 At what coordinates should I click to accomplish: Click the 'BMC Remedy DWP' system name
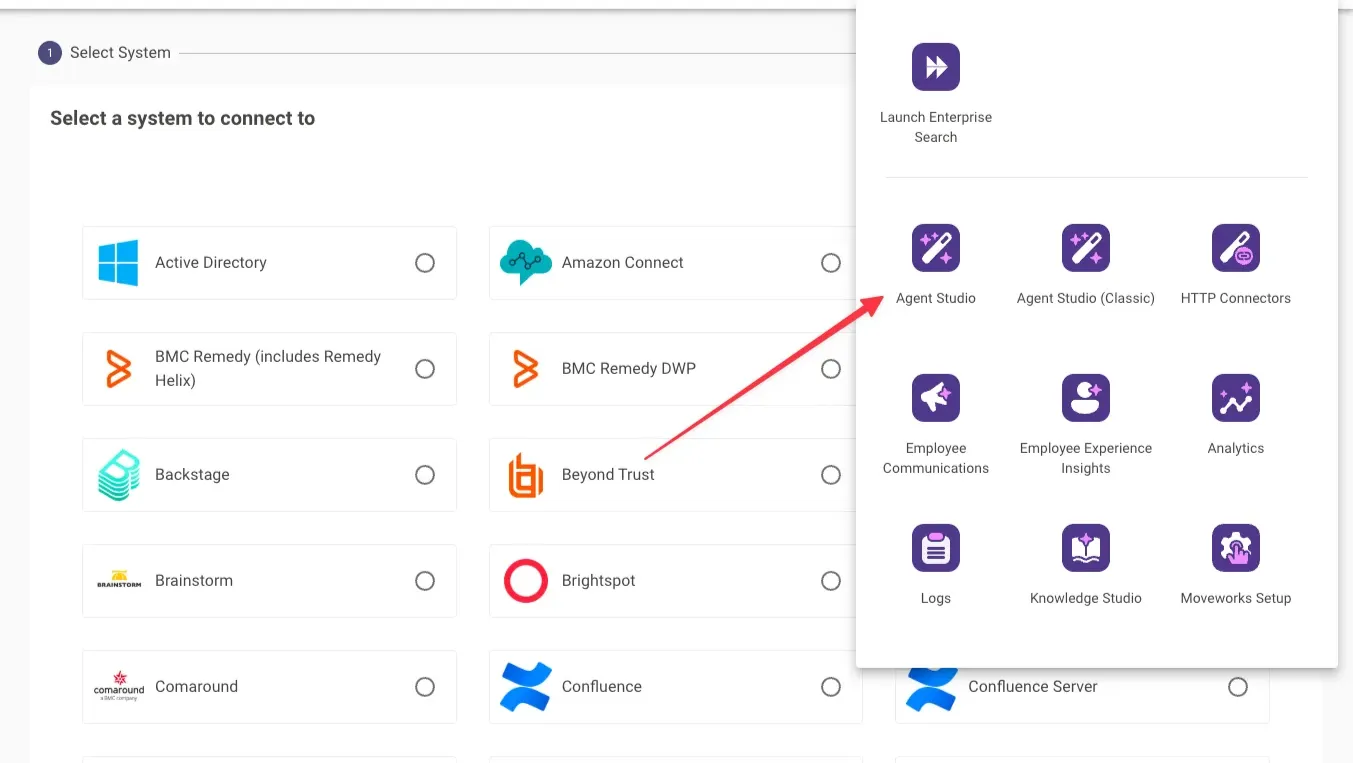click(629, 369)
